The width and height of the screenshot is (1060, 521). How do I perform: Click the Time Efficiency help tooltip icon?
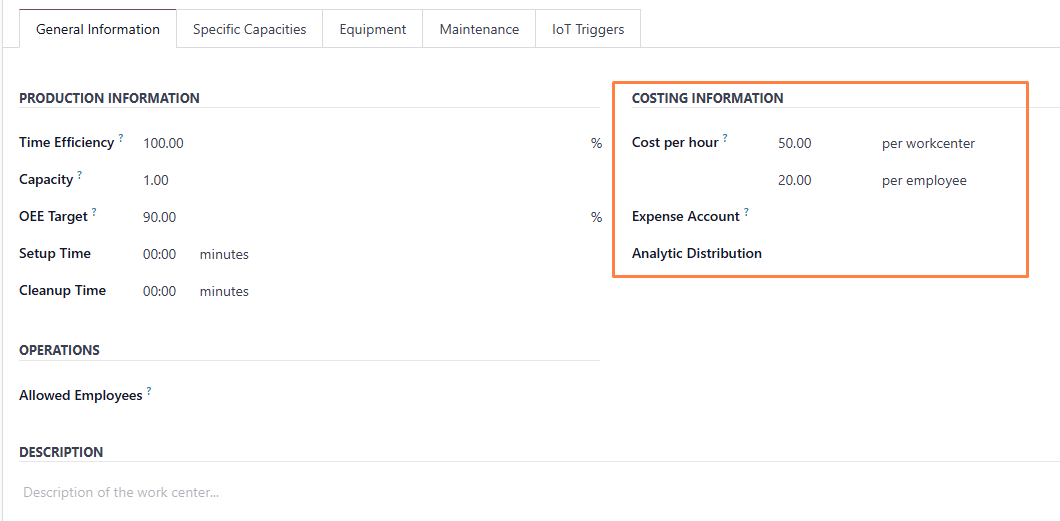pyautogui.click(x=121, y=138)
